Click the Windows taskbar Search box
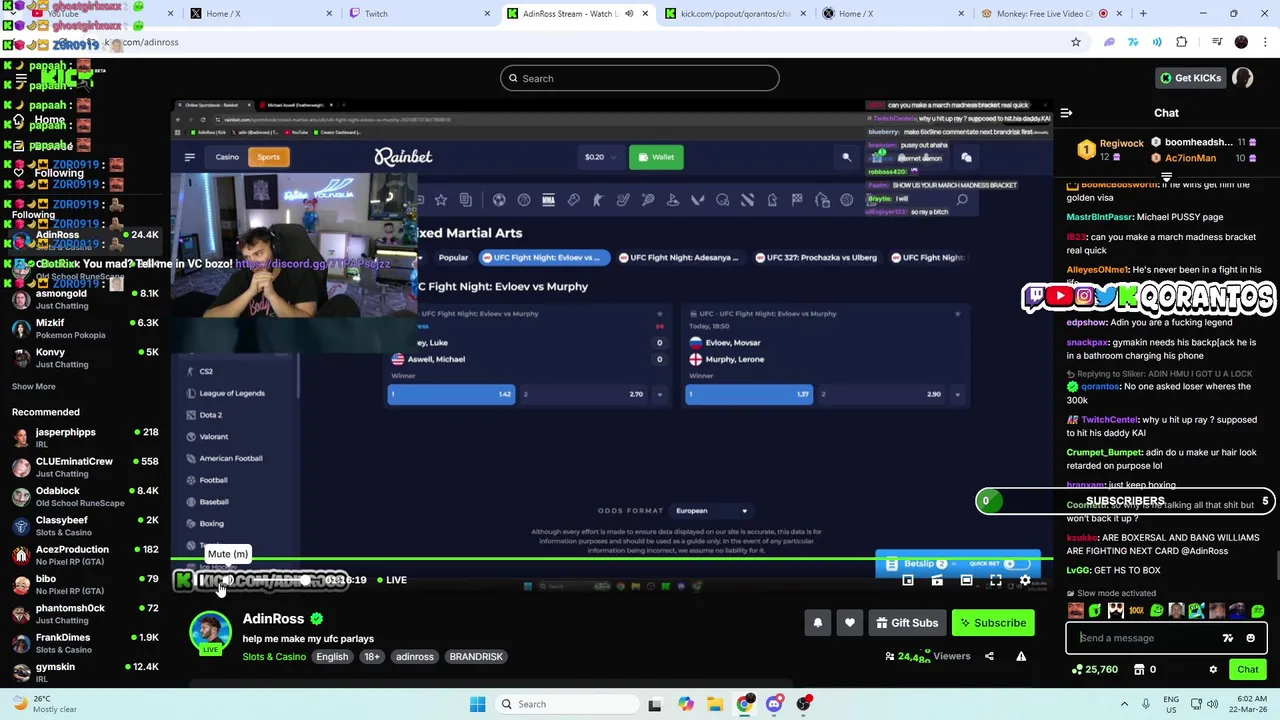This screenshot has width=1280, height=720. (567, 704)
